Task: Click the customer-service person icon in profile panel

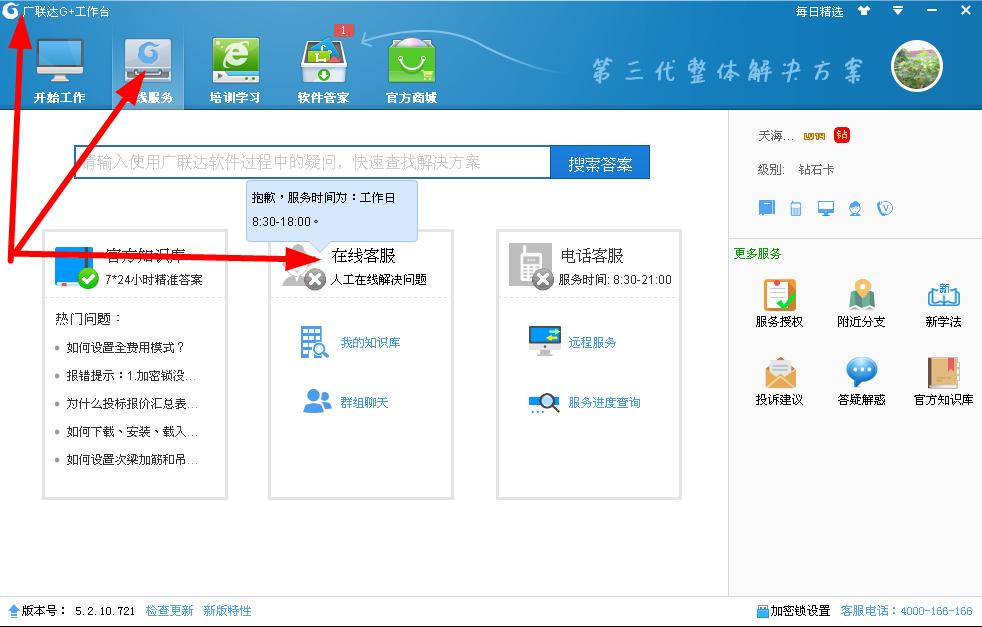Action: [855, 209]
